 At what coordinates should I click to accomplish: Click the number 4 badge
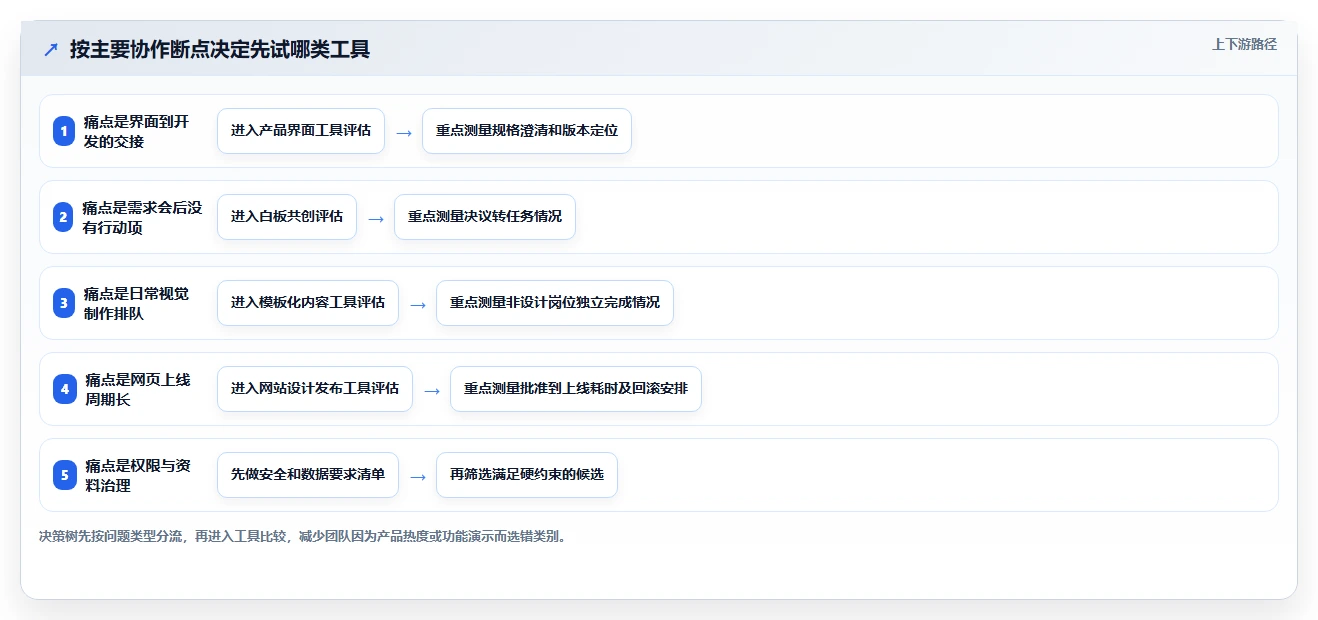point(64,389)
